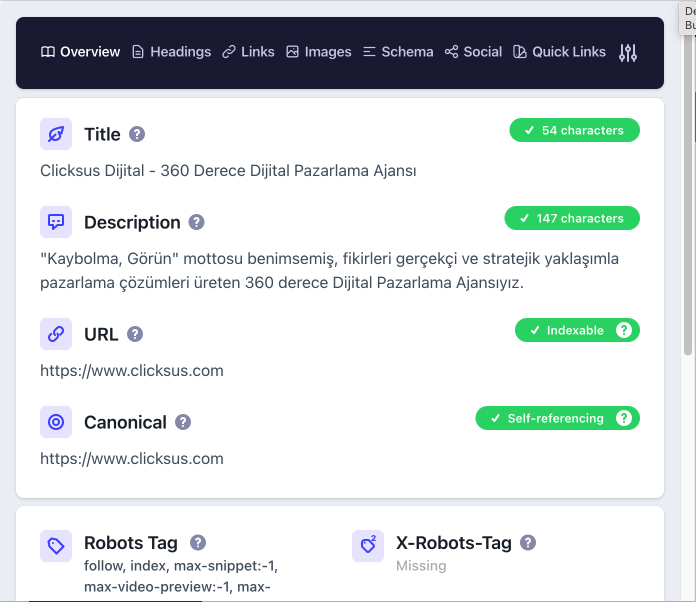
Task: Open the Overview tab
Action: pos(80,52)
